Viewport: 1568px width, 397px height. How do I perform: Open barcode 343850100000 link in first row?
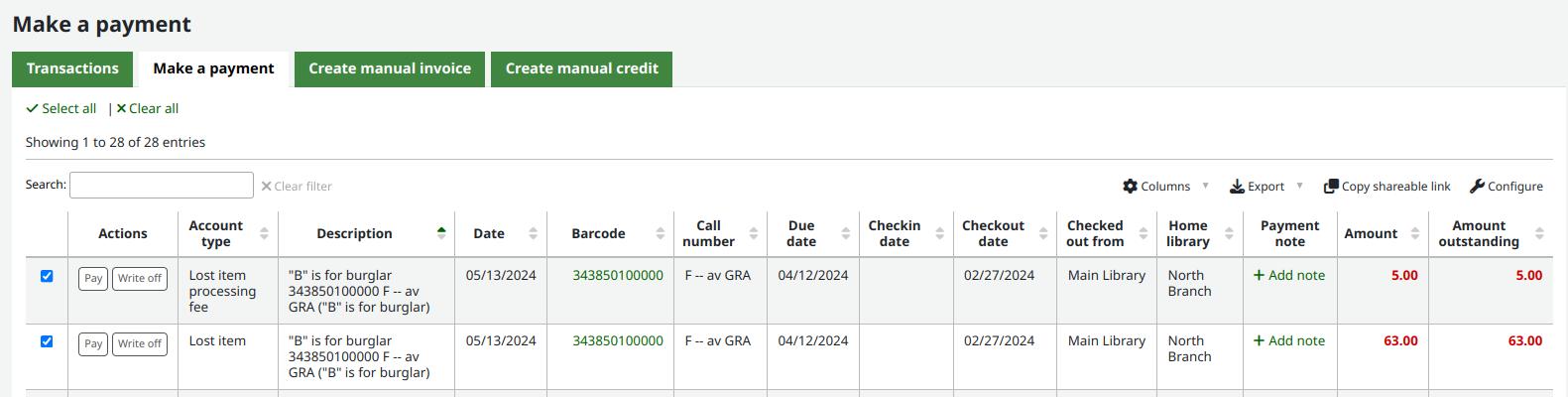618,276
